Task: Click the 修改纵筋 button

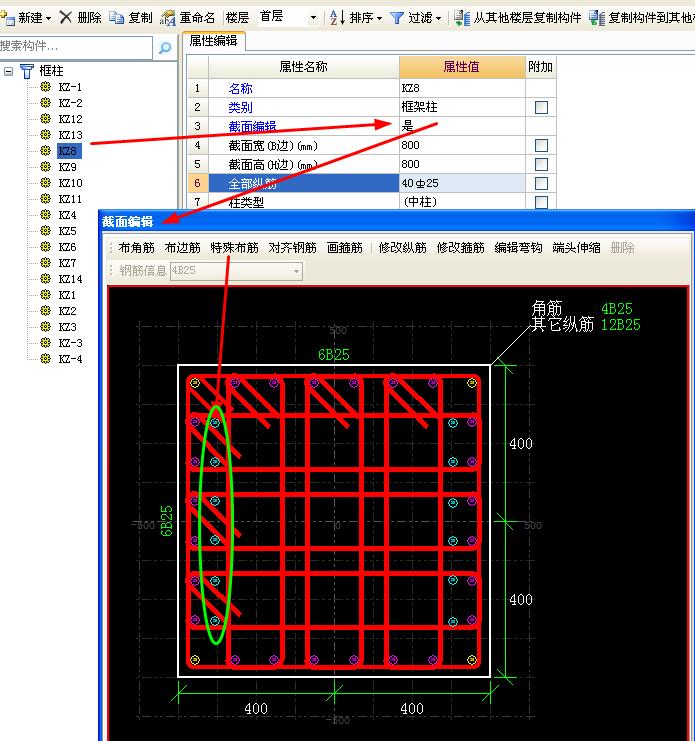Action: pos(403,248)
